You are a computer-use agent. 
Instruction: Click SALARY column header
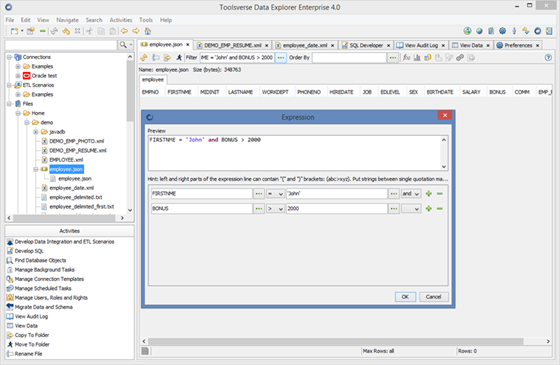tap(471, 92)
